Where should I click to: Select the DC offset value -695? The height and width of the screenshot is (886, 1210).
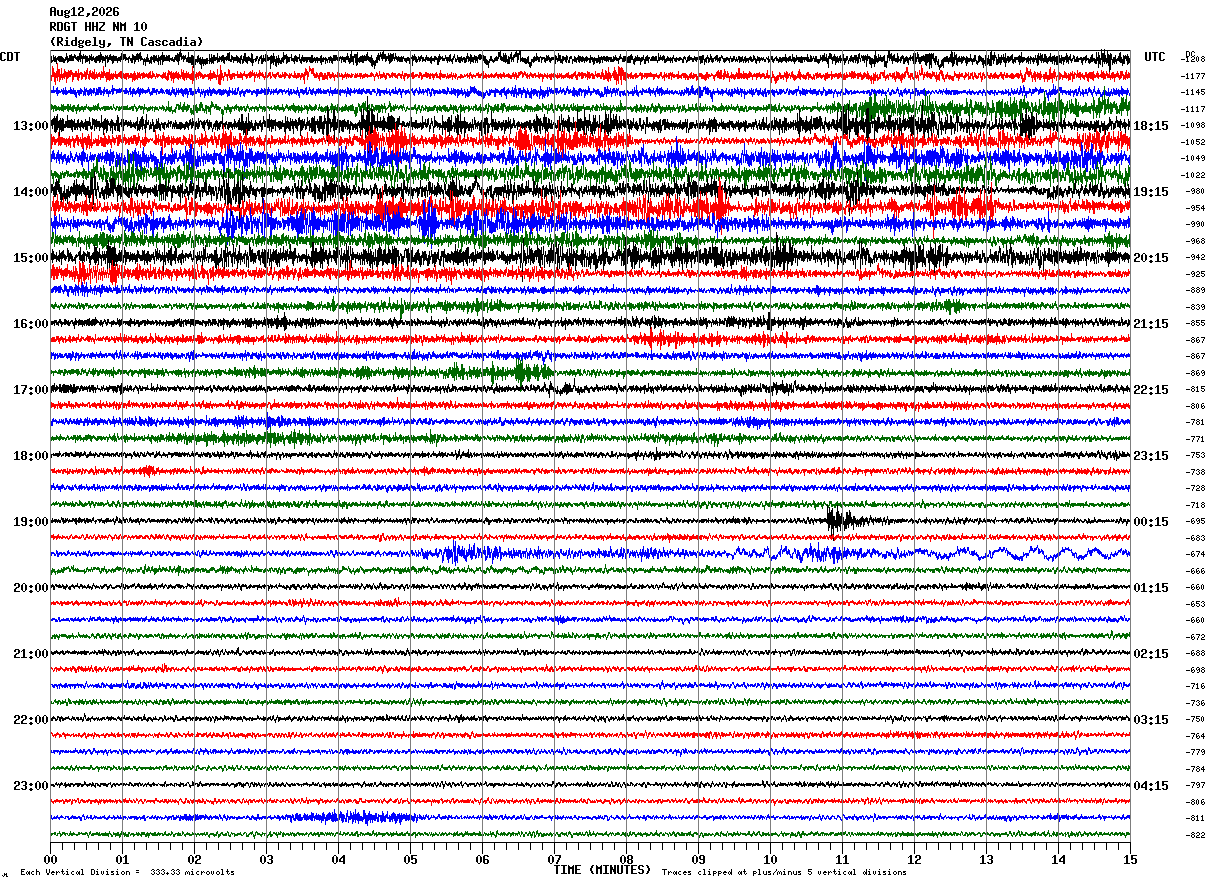(1196, 522)
